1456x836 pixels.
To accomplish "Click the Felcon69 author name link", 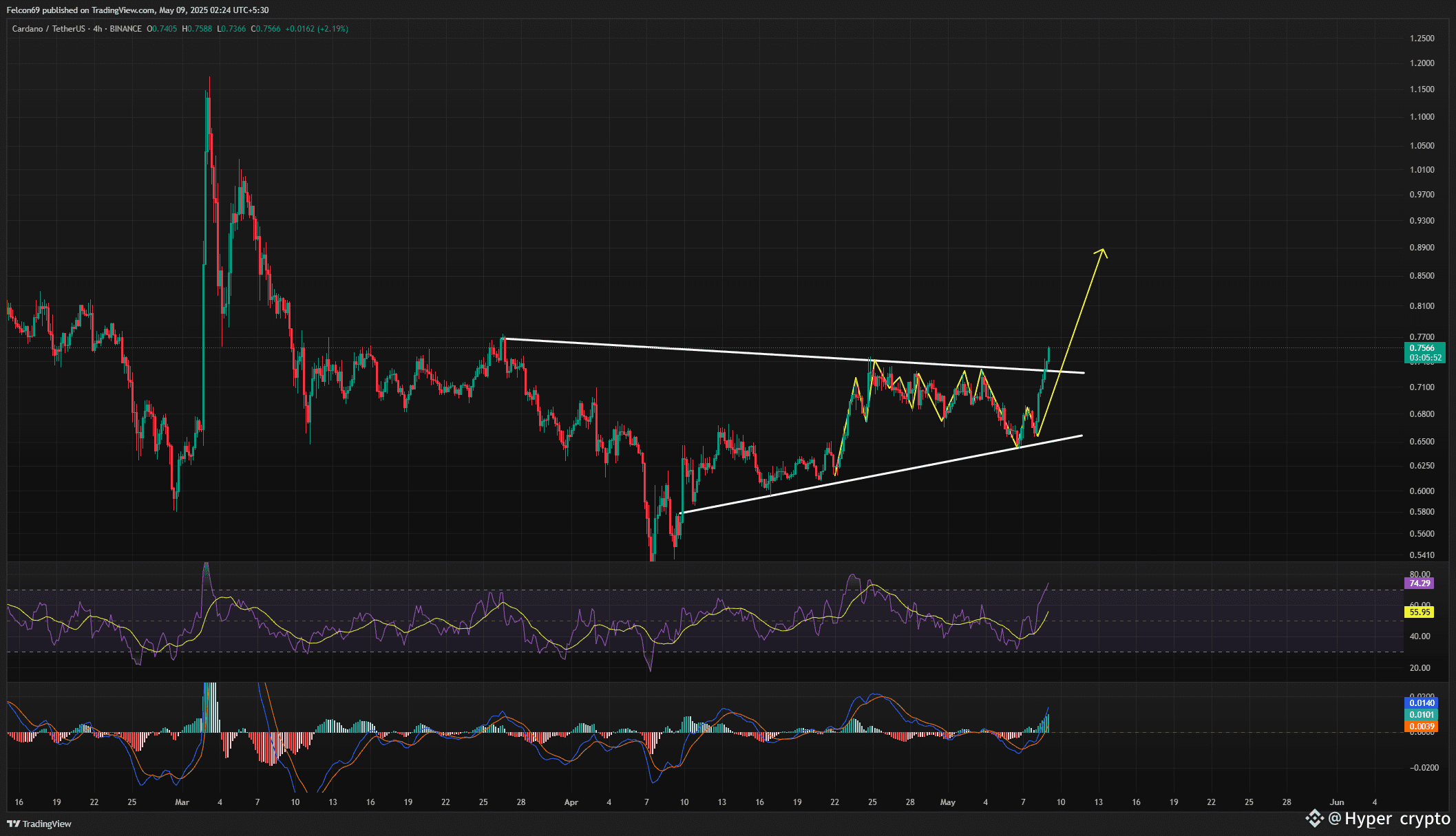I will pyautogui.click(x=25, y=10).
